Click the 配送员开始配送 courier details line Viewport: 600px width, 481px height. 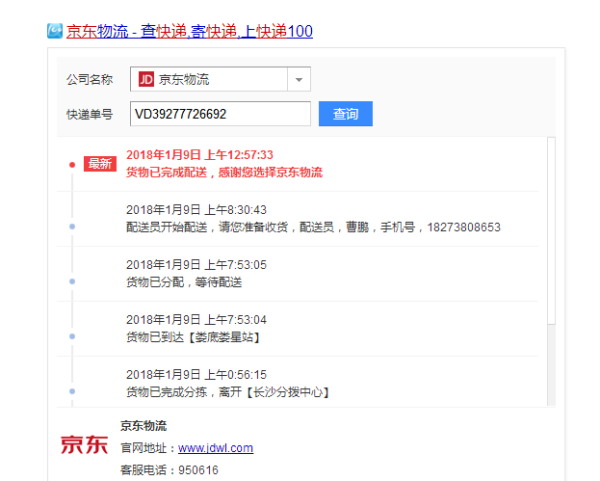[x=313, y=227]
